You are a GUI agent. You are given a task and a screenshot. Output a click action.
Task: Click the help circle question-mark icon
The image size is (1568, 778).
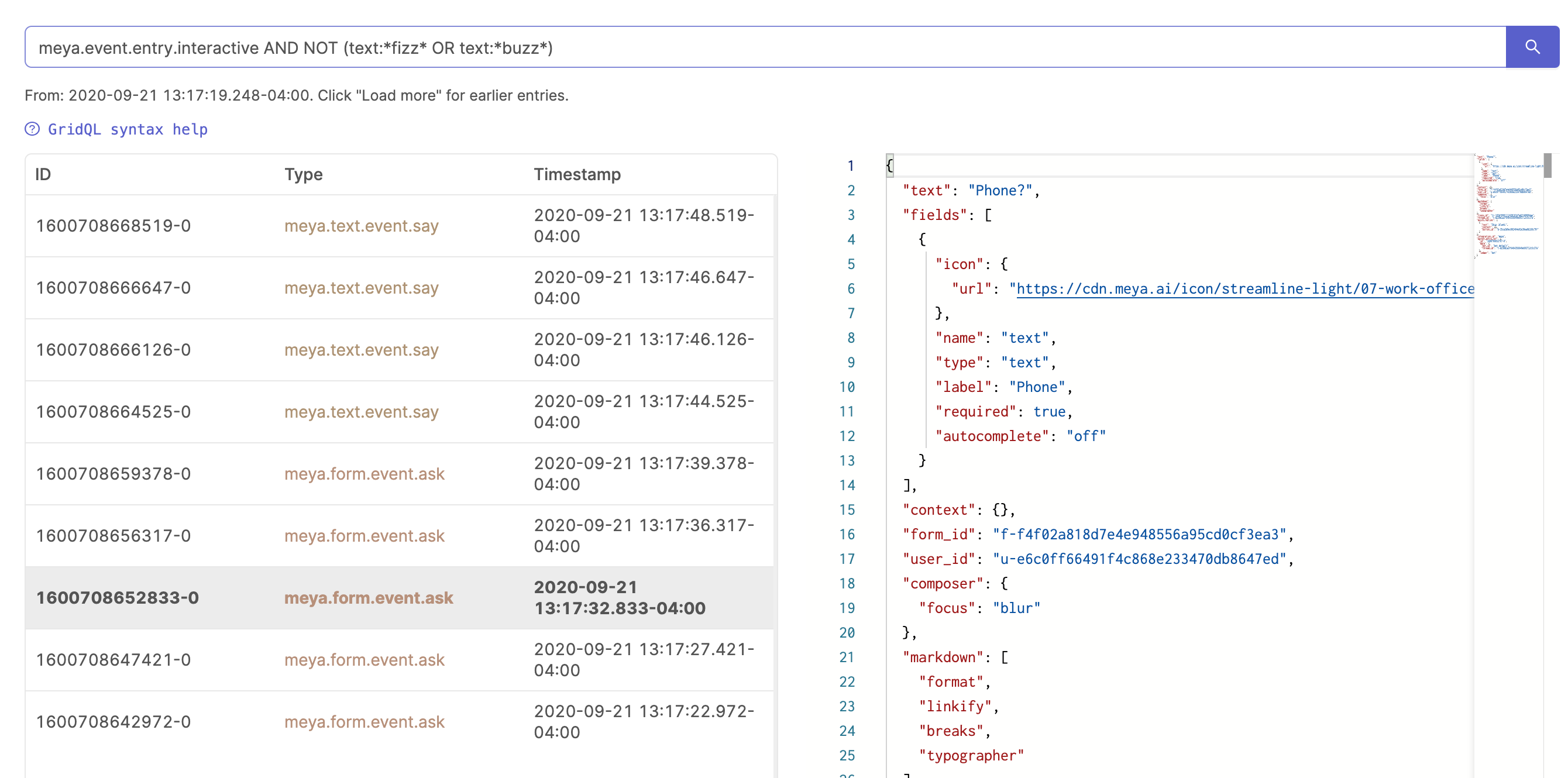(32, 129)
